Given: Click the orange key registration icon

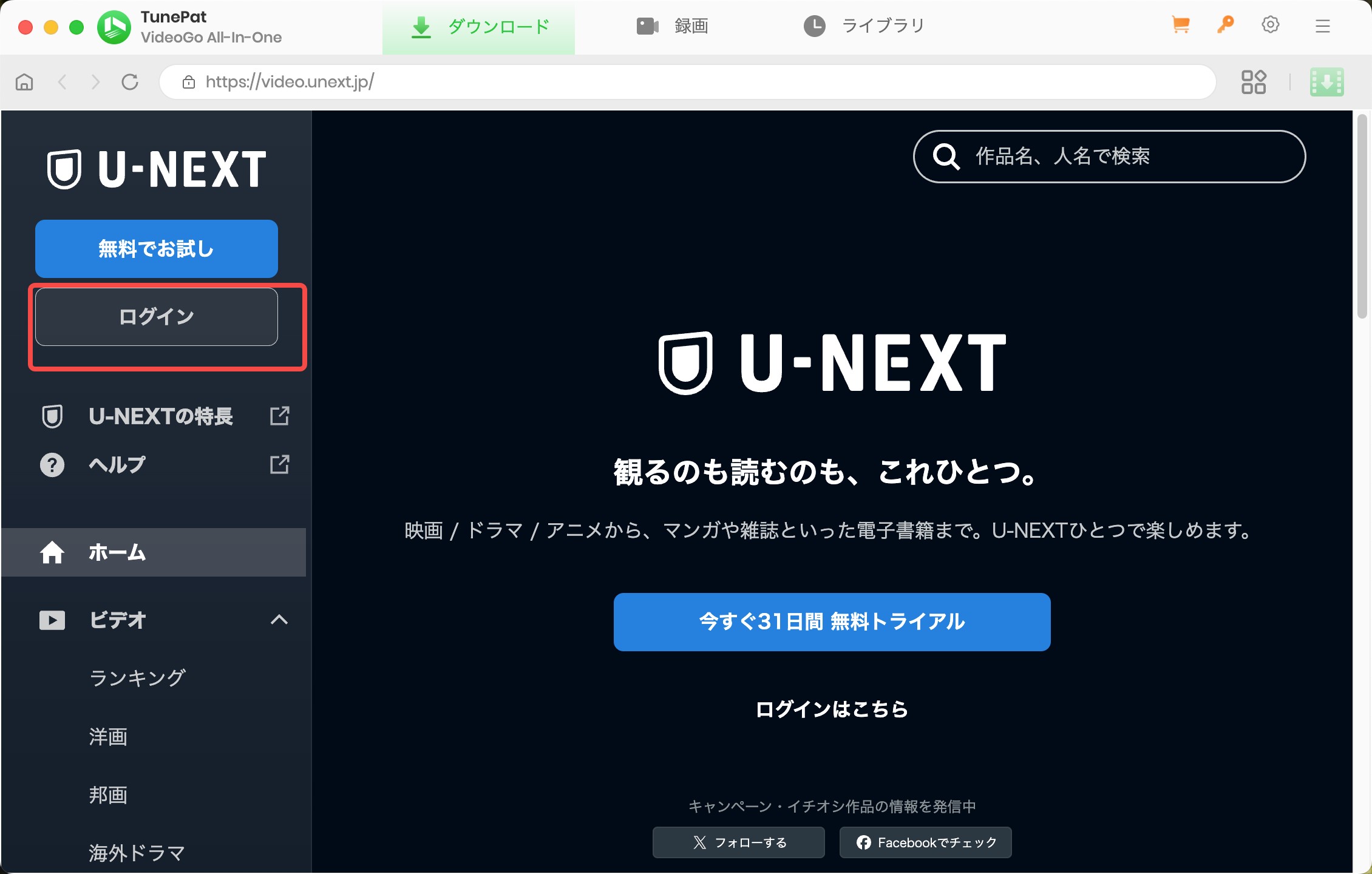Looking at the screenshot, I should tap(1225, 25).
